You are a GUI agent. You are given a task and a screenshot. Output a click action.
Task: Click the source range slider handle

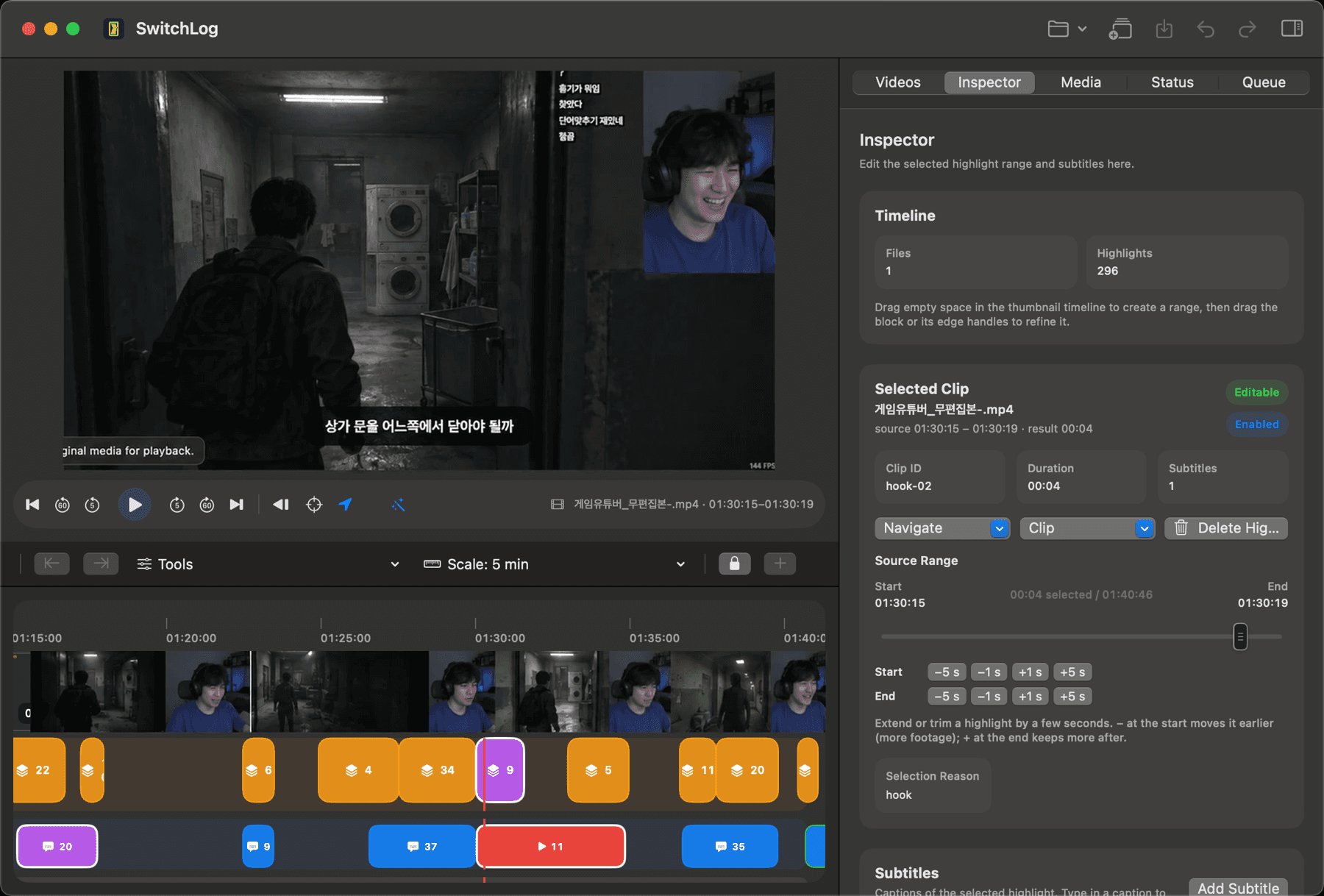tap(1240, 636)
